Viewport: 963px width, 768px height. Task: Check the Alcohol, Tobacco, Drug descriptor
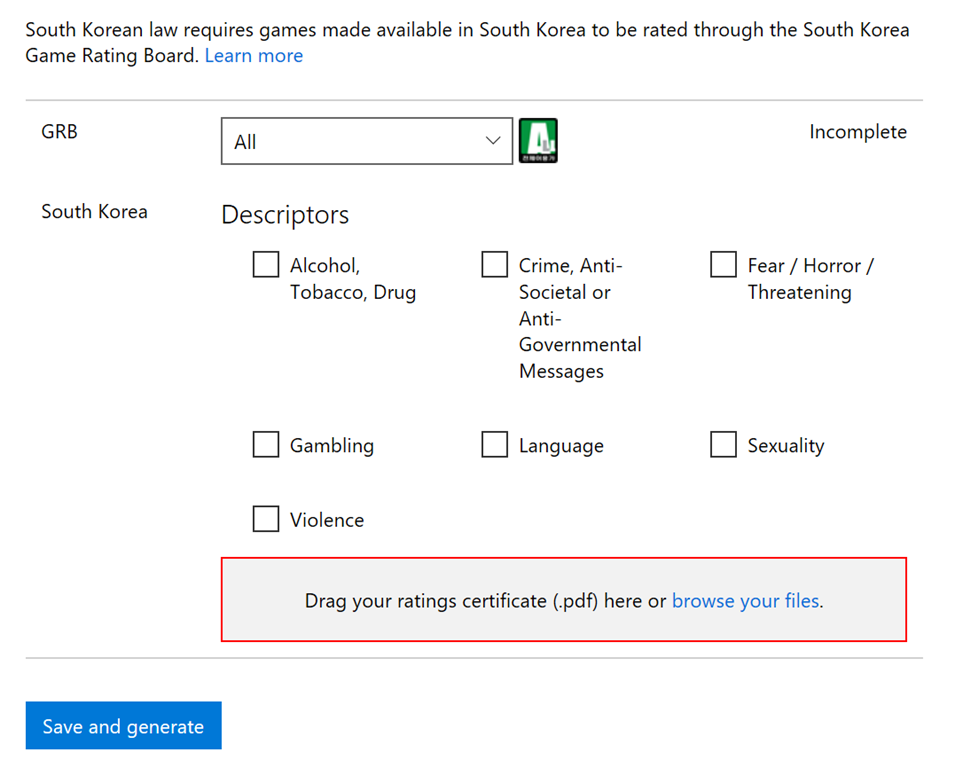266,265
